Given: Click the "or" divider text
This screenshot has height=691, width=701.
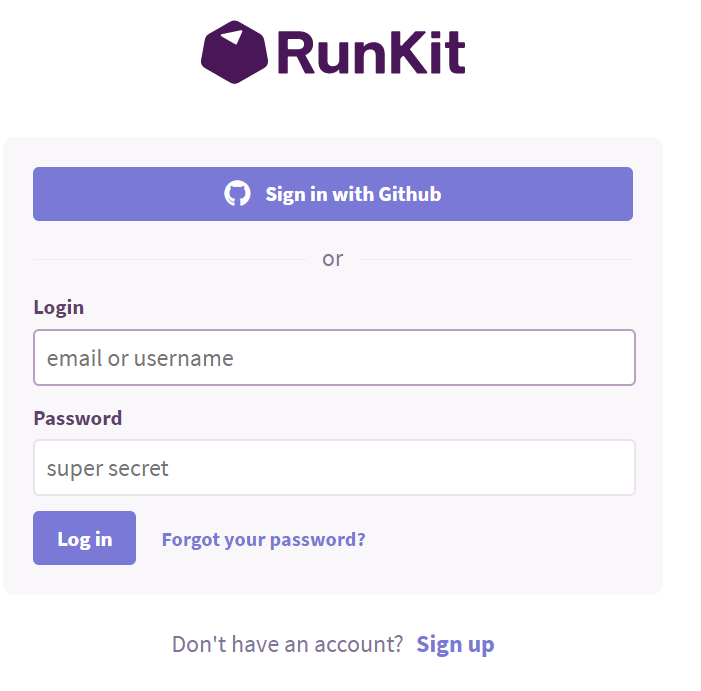Looking at the screenshot, I should point(333,259).
